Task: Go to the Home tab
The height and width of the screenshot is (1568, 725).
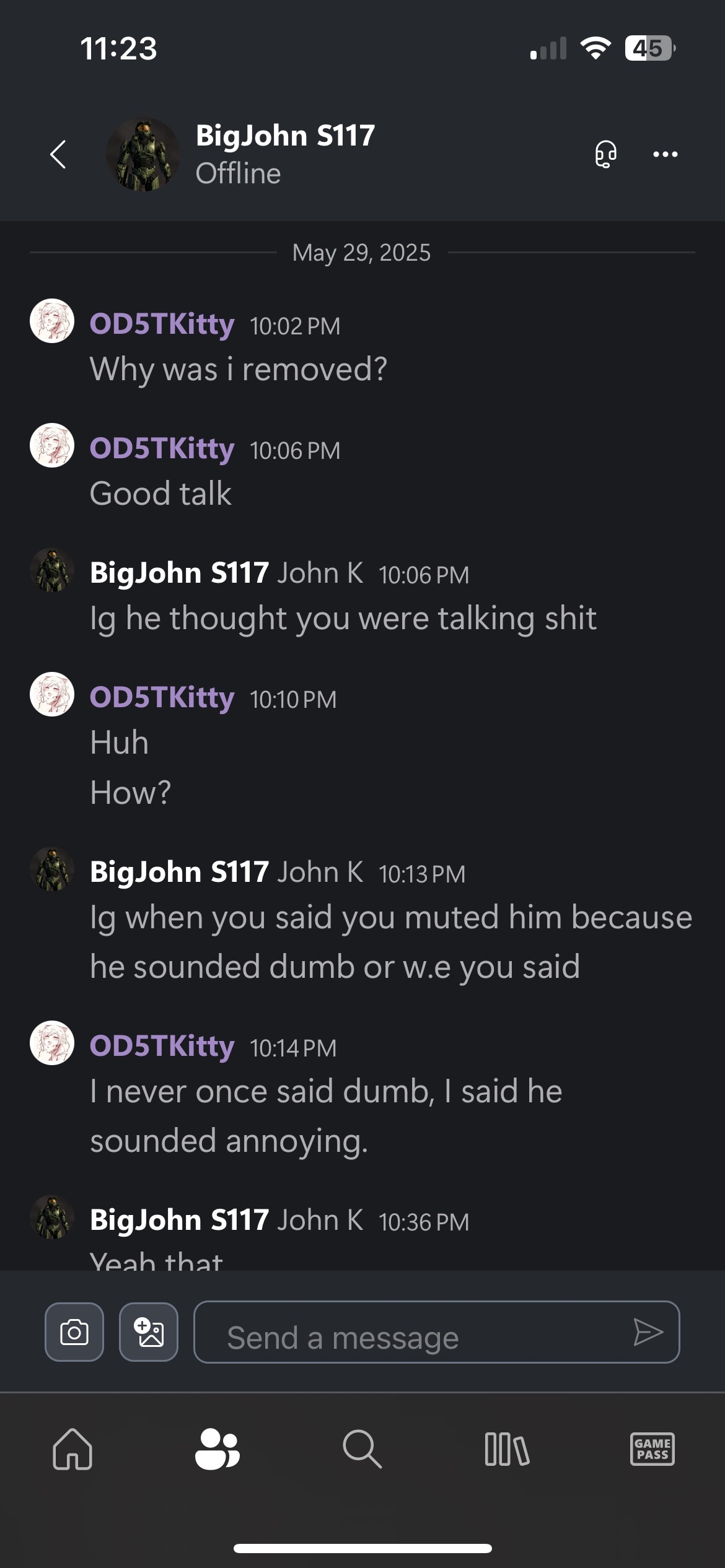Action: coord(72,1449)
